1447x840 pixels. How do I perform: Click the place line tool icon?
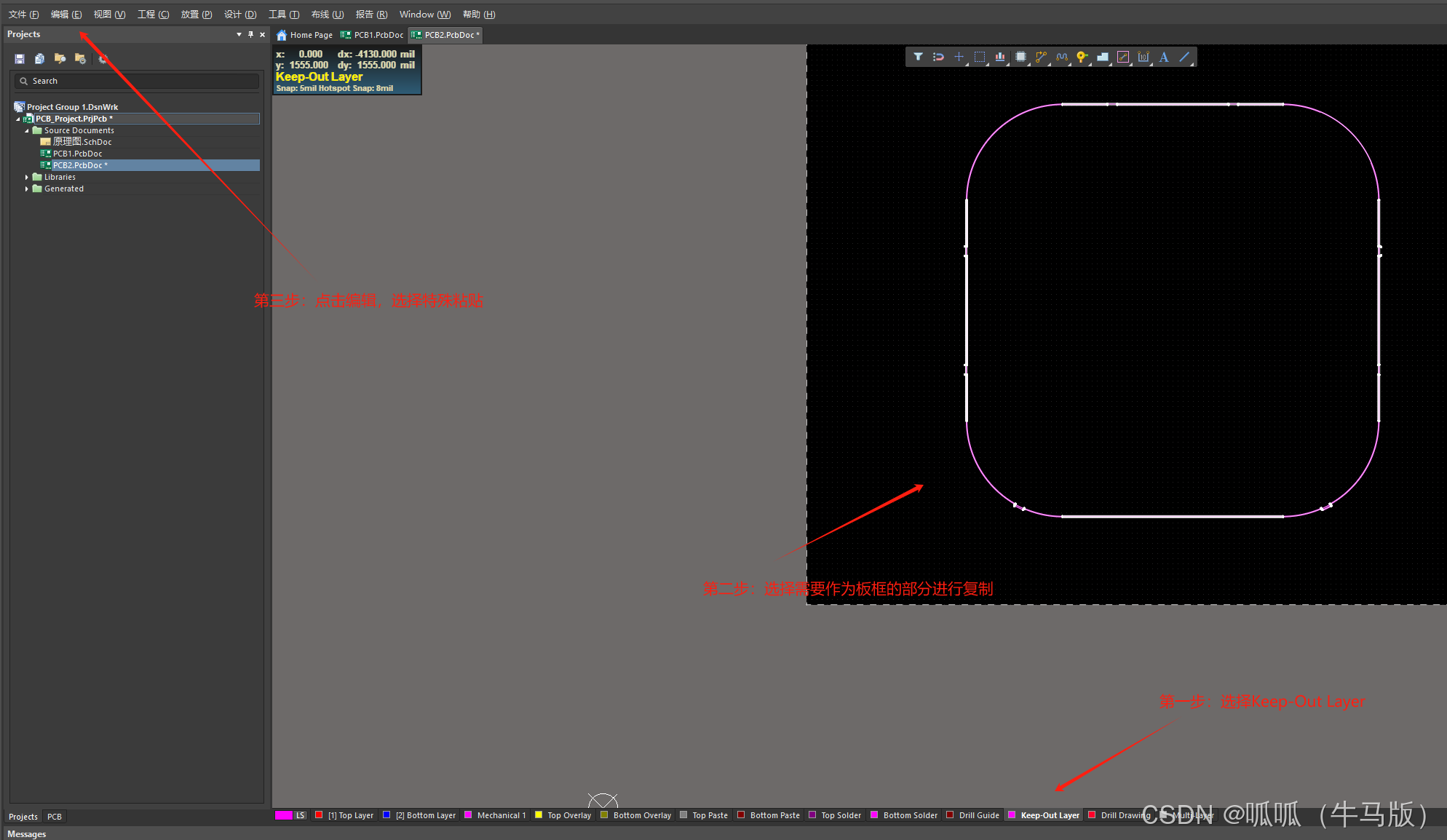click(1184, 57)
